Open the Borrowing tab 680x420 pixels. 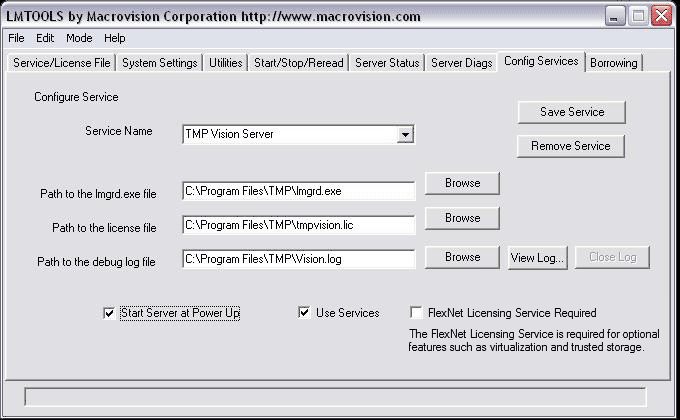[613, 63]
